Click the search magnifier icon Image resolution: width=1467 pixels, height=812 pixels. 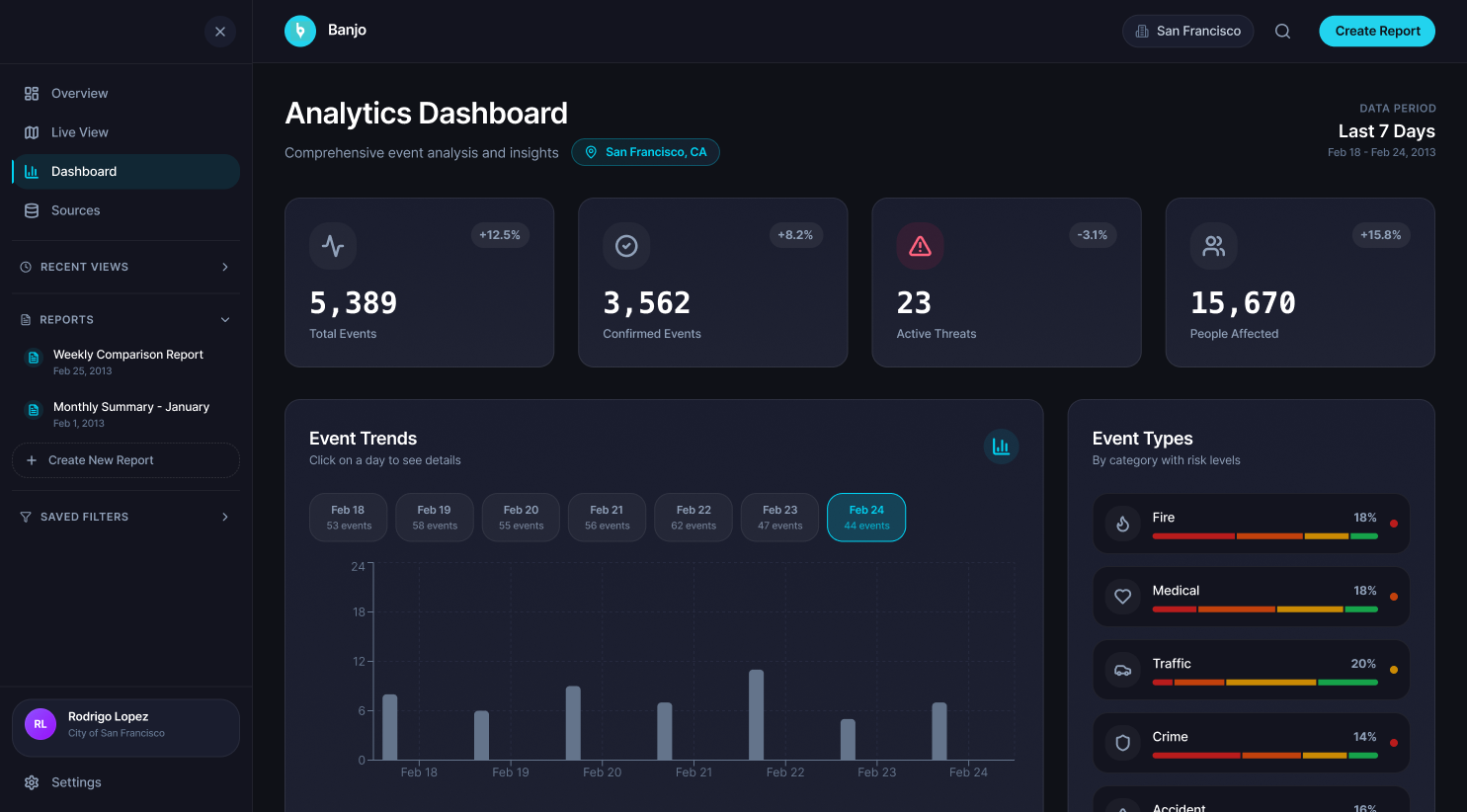[1282, 31]
